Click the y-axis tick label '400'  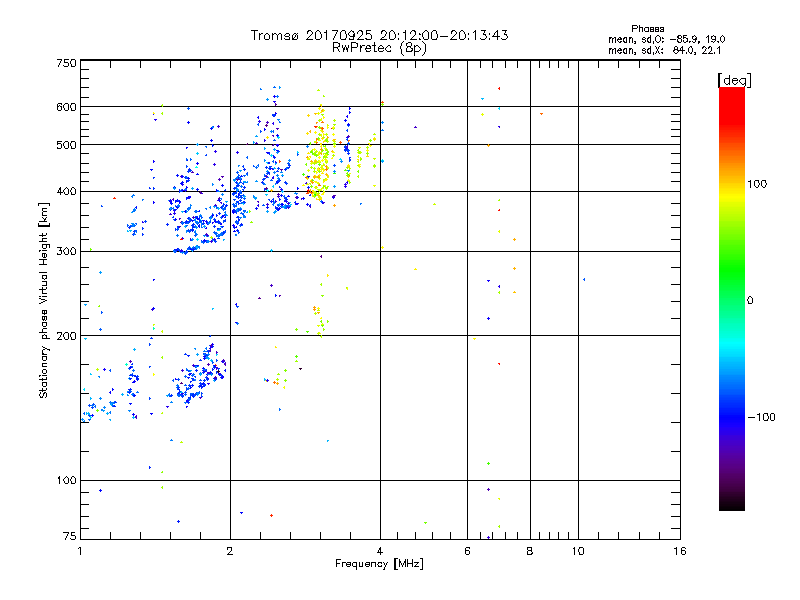(66, 192)
